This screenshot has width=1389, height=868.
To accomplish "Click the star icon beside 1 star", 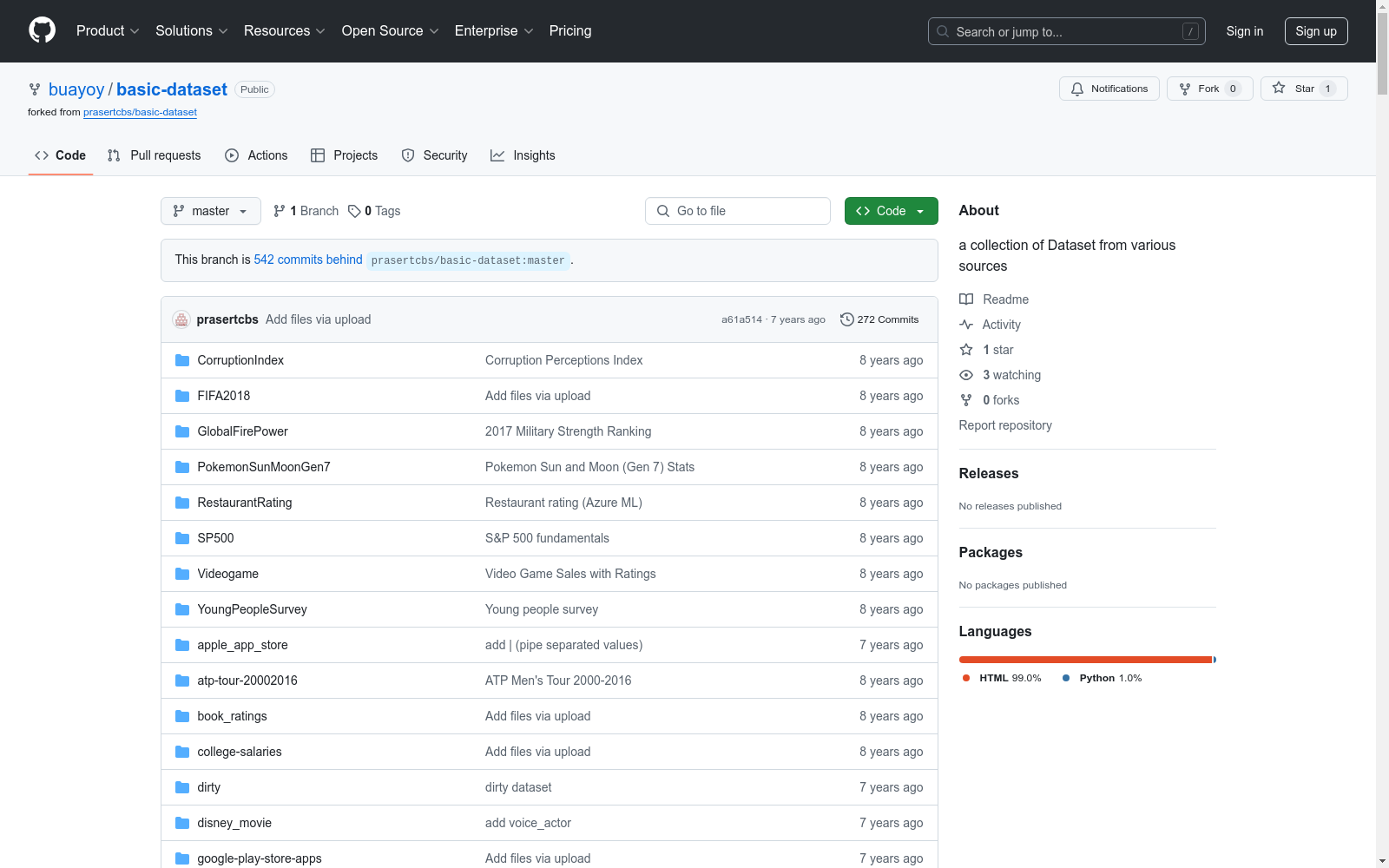I will pos(966,350).
